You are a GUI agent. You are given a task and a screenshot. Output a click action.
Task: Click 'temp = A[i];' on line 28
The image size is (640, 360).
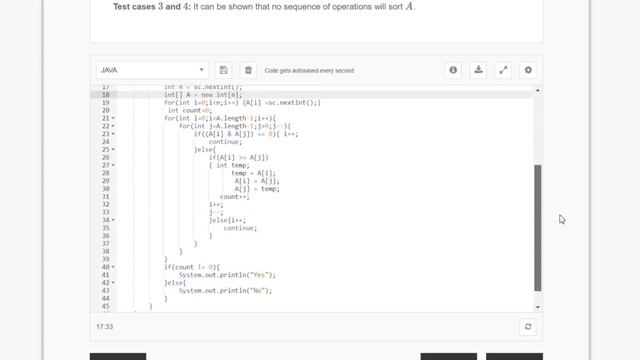(x=253, y=173)
